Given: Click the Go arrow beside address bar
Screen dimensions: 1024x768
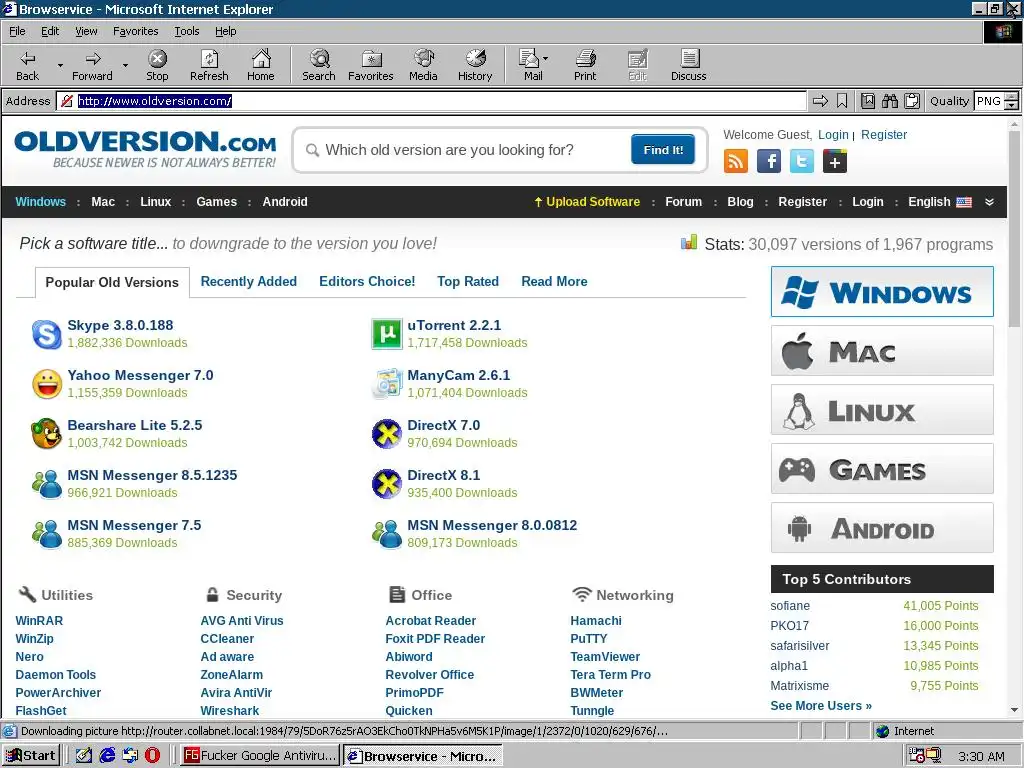Looking at the screenshot, I should [x=820, y=101].
